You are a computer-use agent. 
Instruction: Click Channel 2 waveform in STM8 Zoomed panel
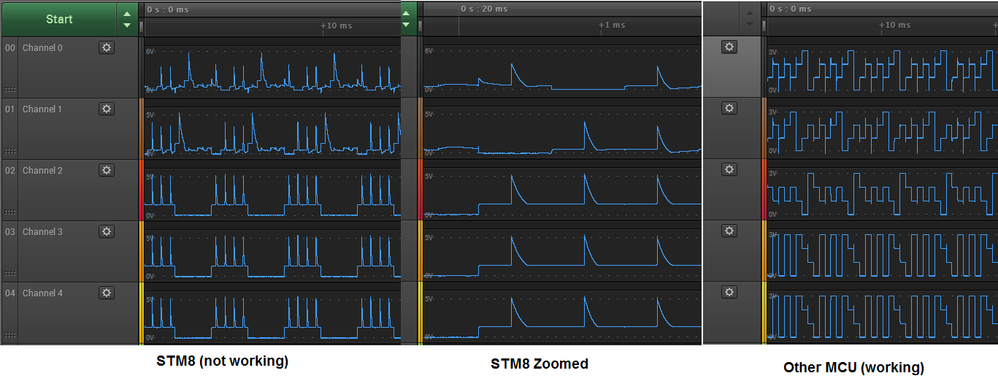563,190
